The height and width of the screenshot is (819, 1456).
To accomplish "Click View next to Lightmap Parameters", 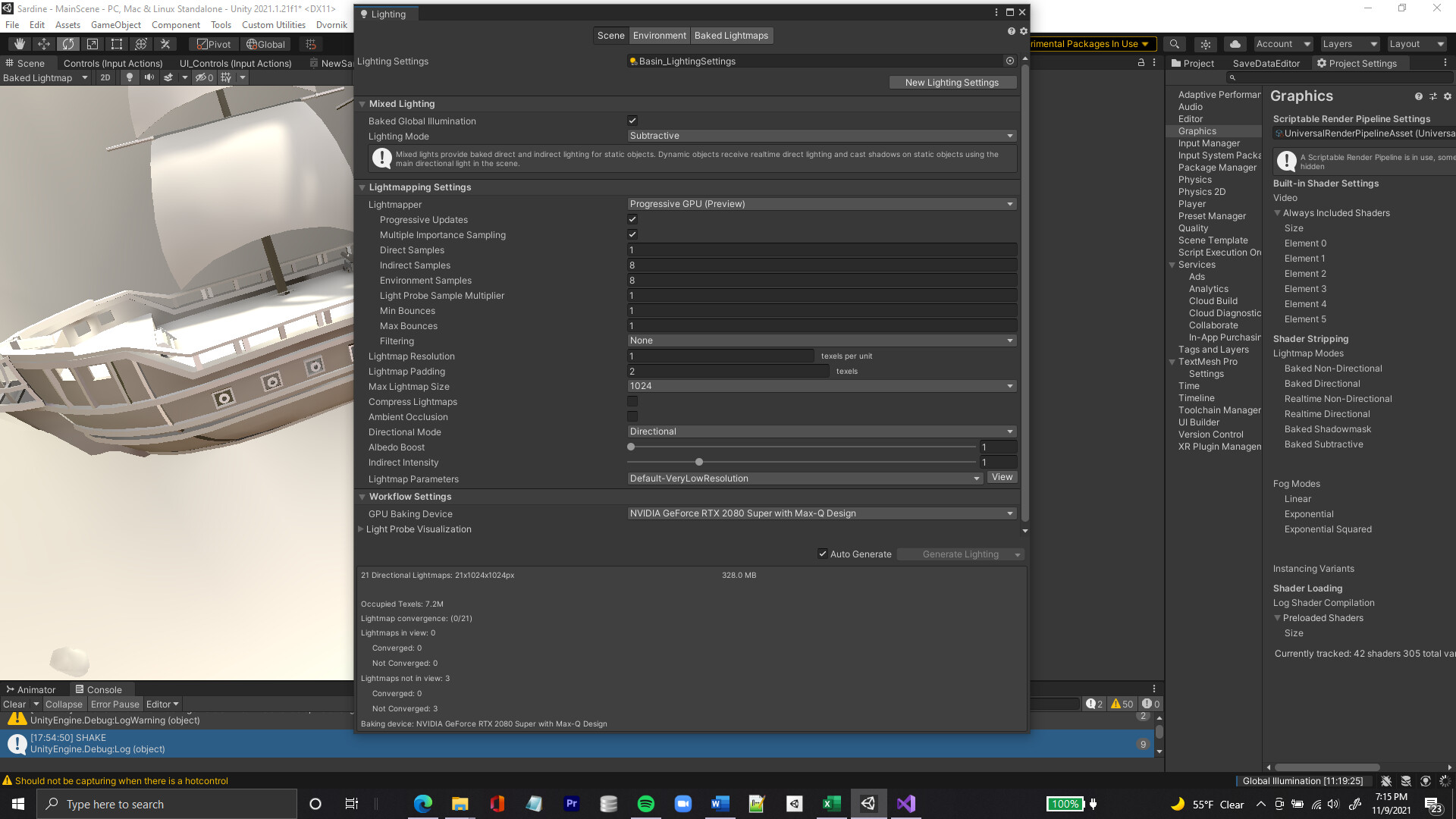I will point(1001,477).
